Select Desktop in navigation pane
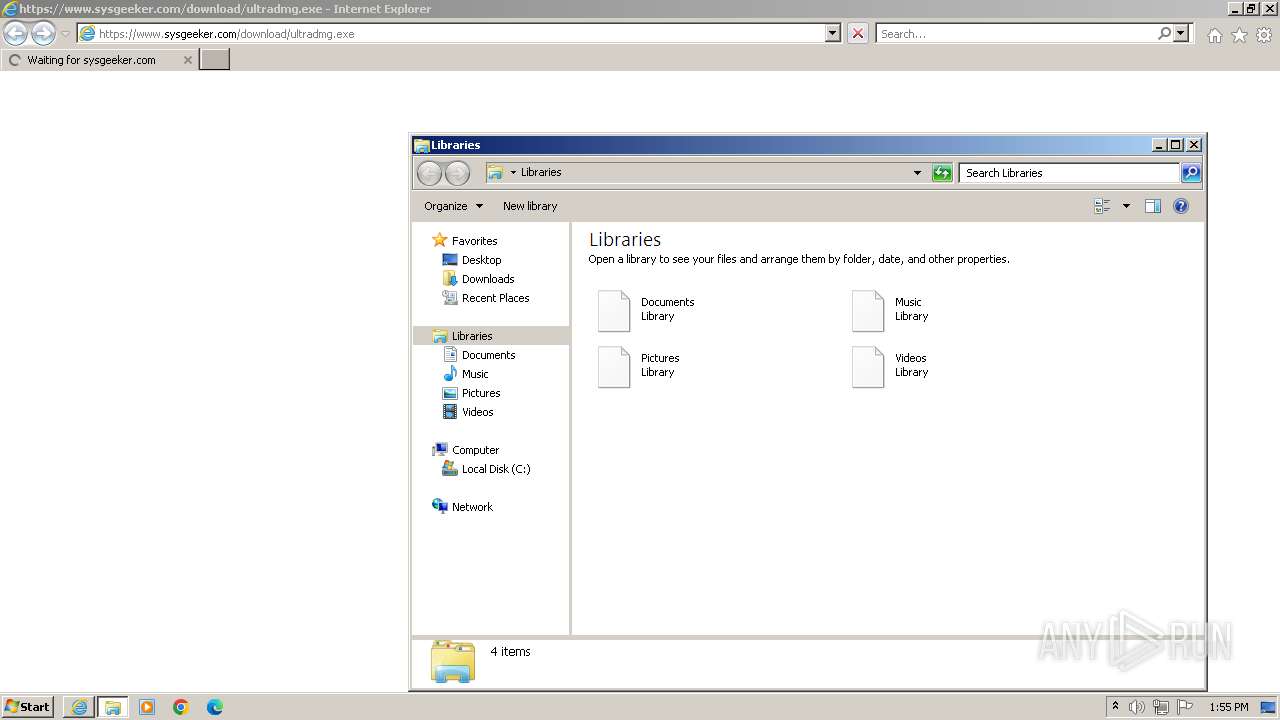1280x720 pixels. click(481, 260)
